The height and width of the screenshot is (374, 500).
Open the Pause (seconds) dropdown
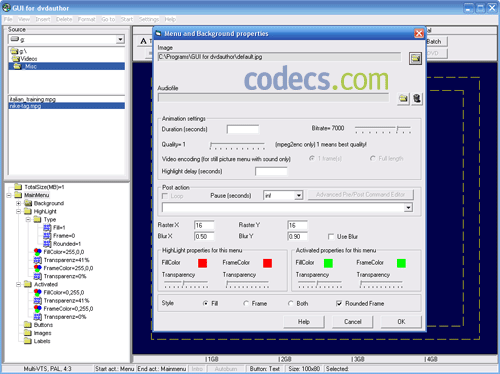point(299,195)
